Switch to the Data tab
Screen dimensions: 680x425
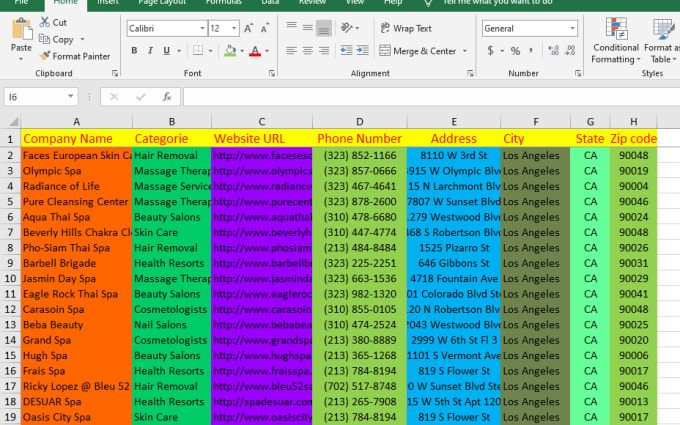click(270, 2)
